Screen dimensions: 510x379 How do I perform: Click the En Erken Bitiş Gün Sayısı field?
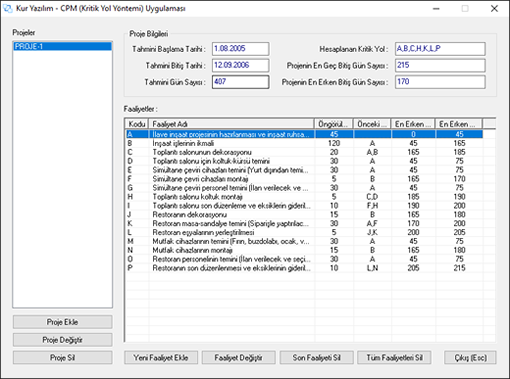440,82
